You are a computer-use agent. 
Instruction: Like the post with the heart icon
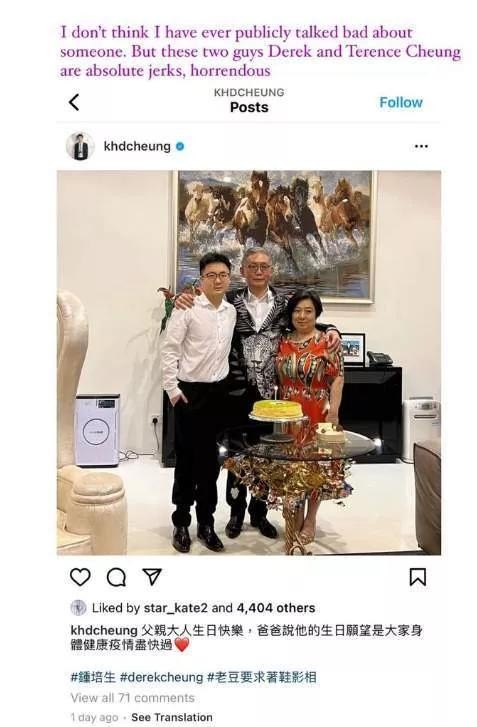click(x=80, y=577)
